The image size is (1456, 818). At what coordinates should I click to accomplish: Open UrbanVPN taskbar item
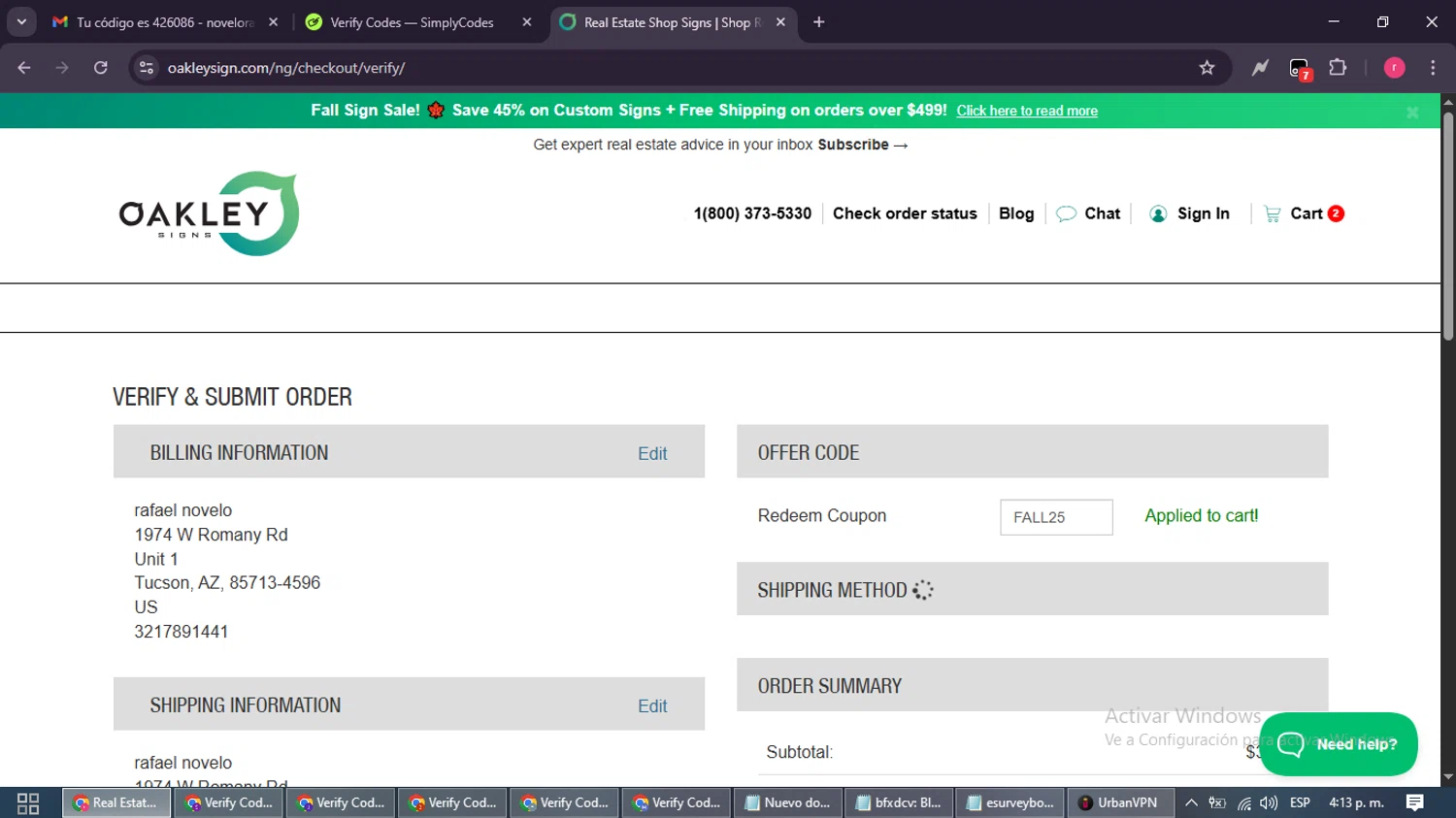coord(1119,802)
